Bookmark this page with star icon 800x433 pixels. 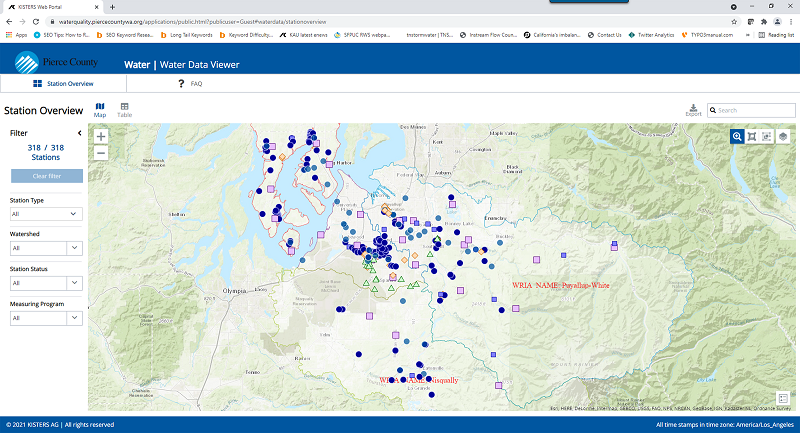pyautogui.click(x=734, y=21)
